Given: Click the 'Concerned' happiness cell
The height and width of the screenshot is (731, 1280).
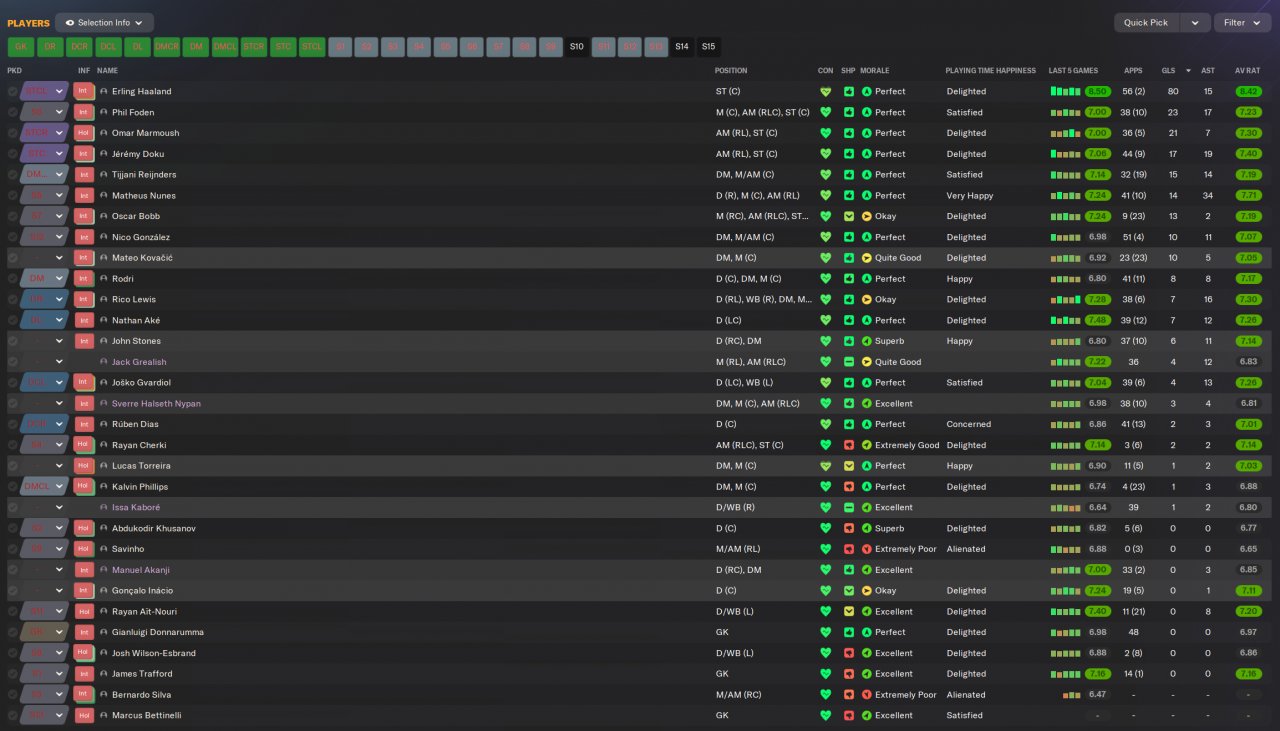Looking at the screenshot, I should (967, 424).
